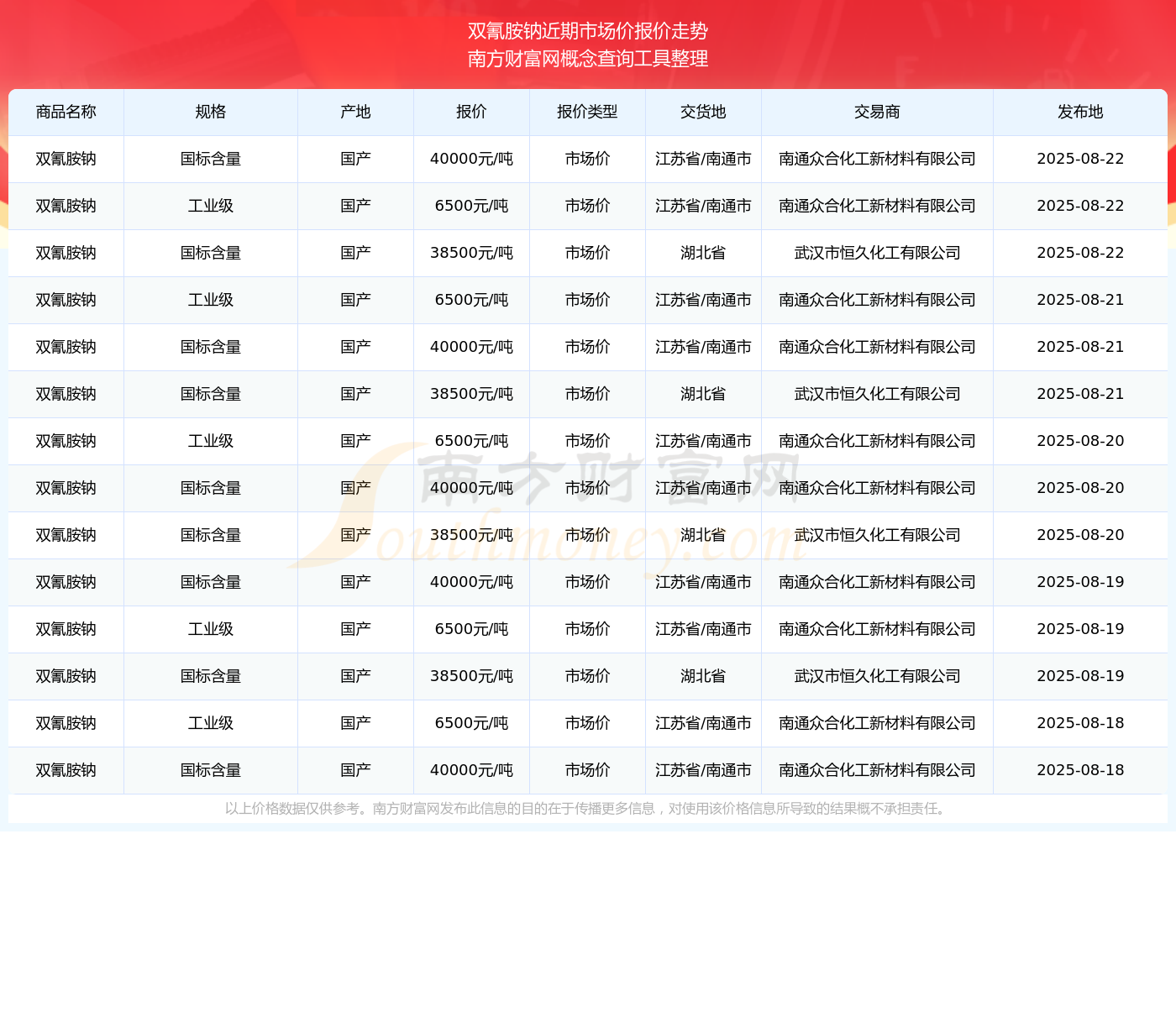Click 湖北省 delivery place in the 2025-08-20 row
This screenshot has height=1012, width=1176.
pos(703,535)
